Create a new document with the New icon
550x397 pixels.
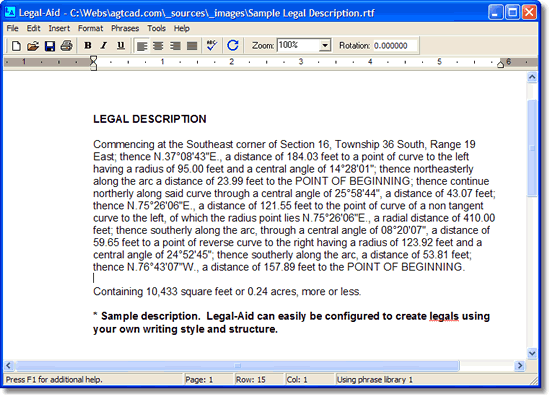[x=16, y=46]
